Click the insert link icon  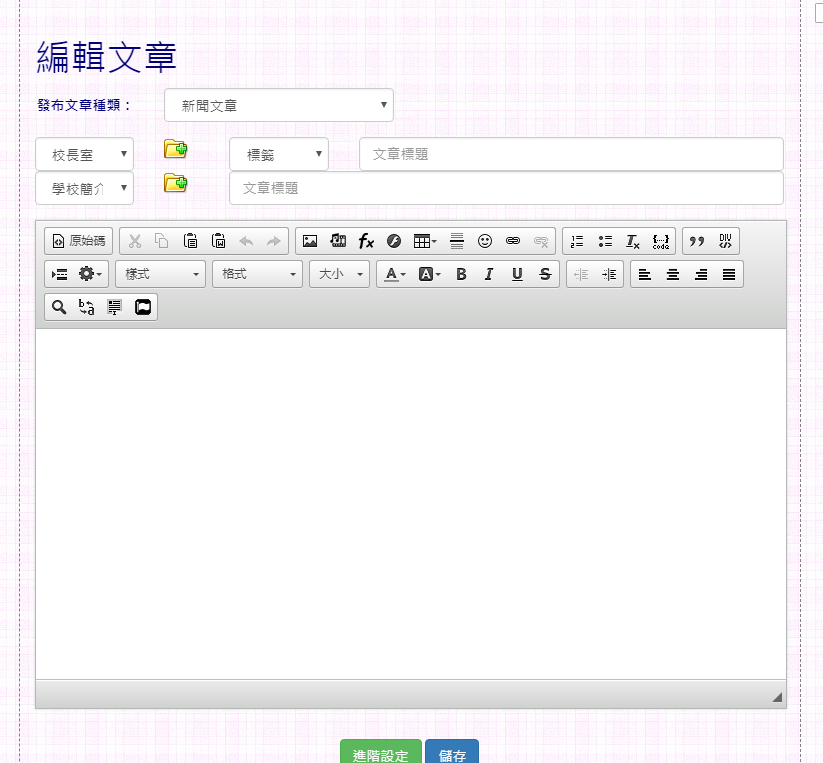pos(513,241)
